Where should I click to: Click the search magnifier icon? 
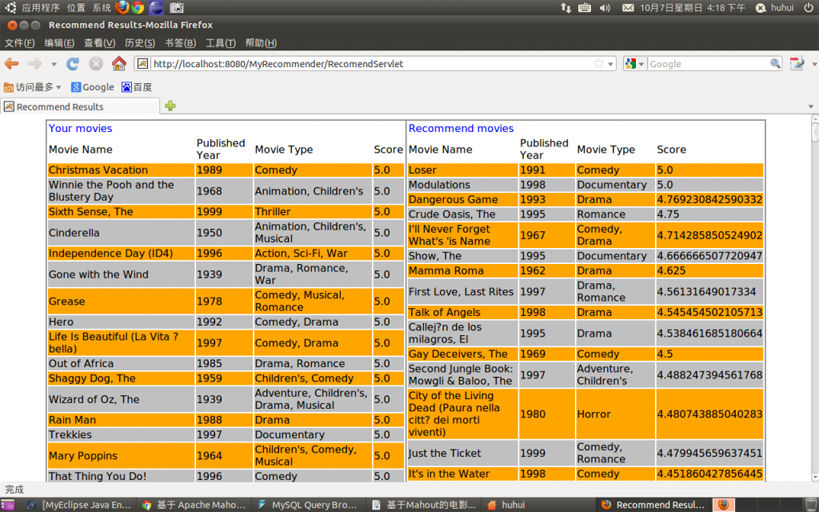click(x=775, y=64)
